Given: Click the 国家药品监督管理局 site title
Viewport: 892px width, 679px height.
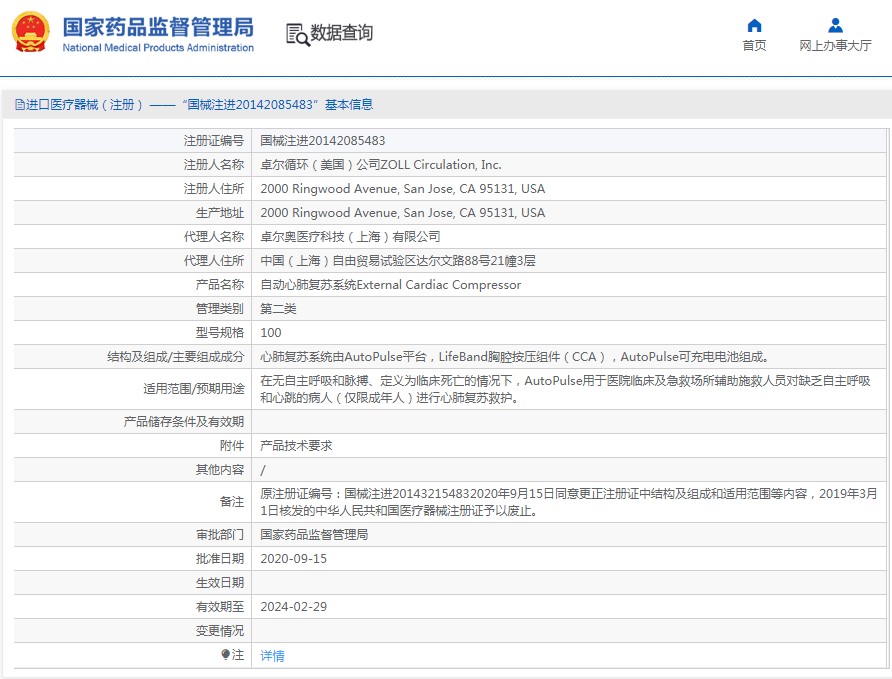Looking at the screenshot, I should (158, 27).
